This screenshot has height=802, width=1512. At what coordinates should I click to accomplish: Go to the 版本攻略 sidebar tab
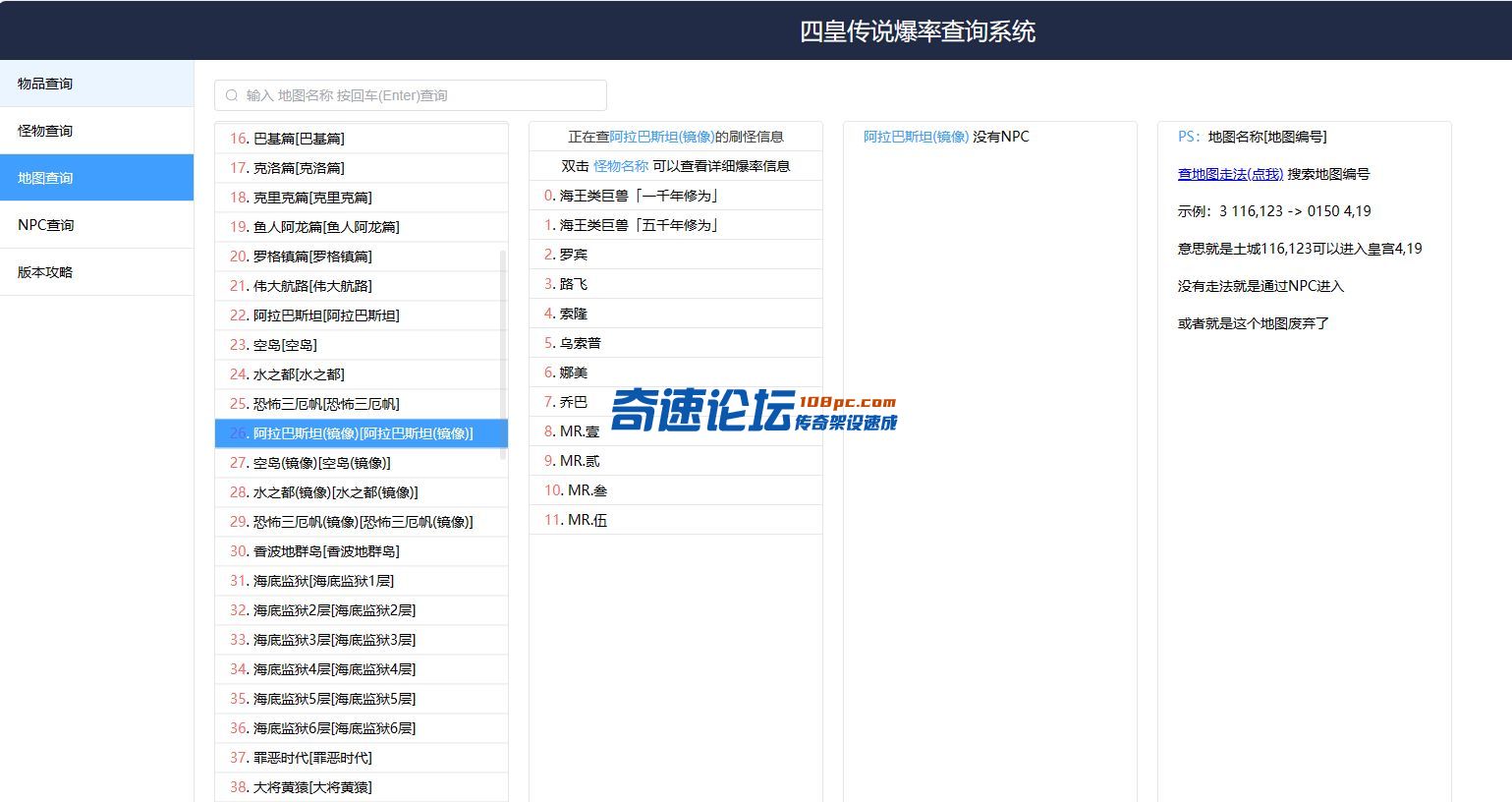[96, 272]
